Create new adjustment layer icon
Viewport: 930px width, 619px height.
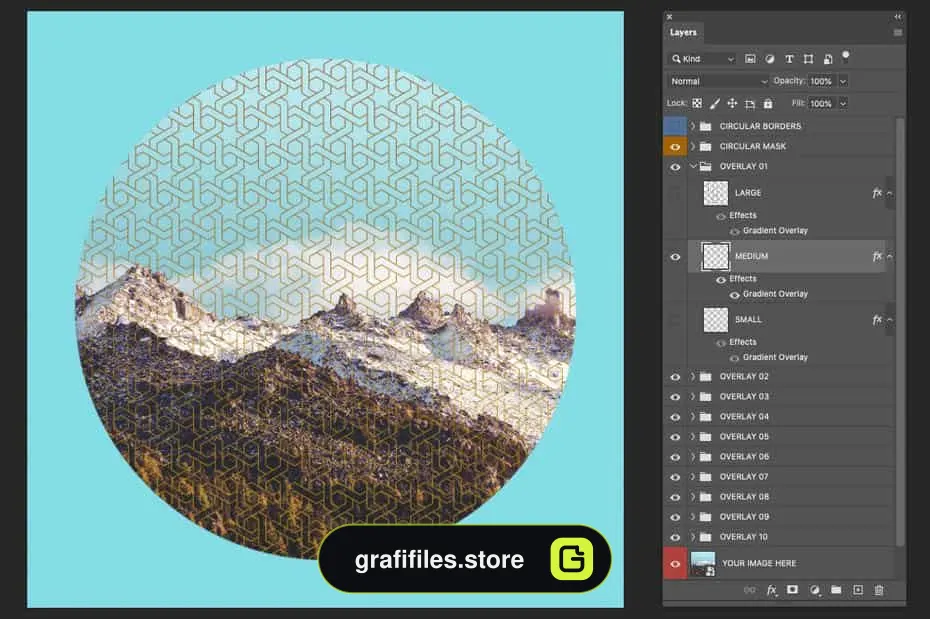[814, 589]
